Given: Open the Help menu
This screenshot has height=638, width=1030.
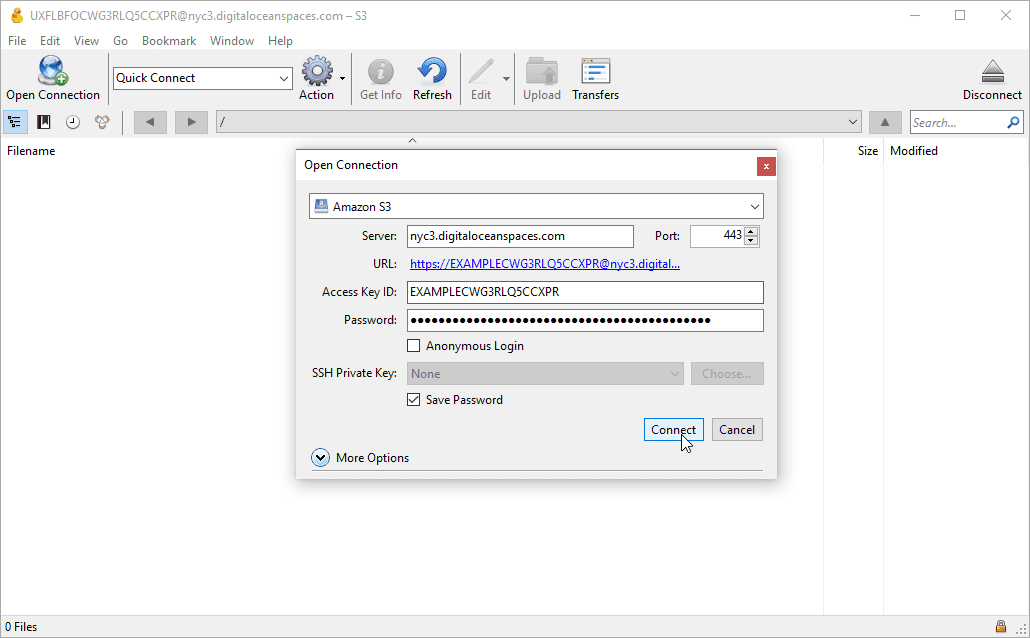Looking at the screenshot, I should pyautogui.click(x=280, y=41).
